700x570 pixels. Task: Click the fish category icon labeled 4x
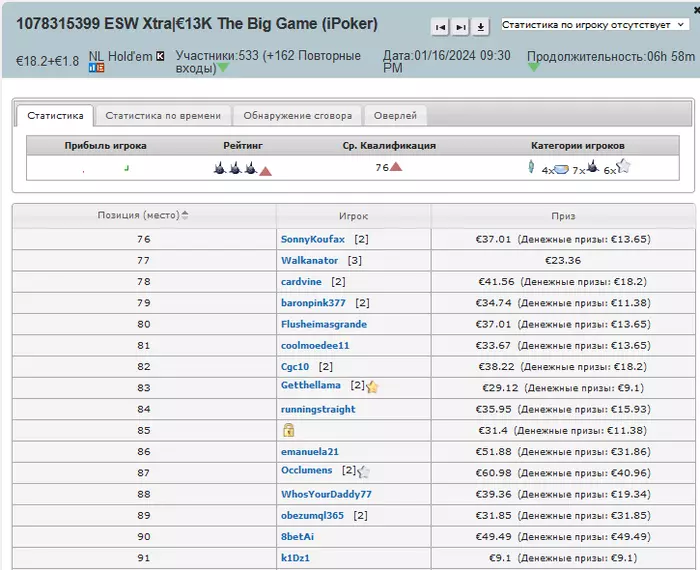[561, 169]
